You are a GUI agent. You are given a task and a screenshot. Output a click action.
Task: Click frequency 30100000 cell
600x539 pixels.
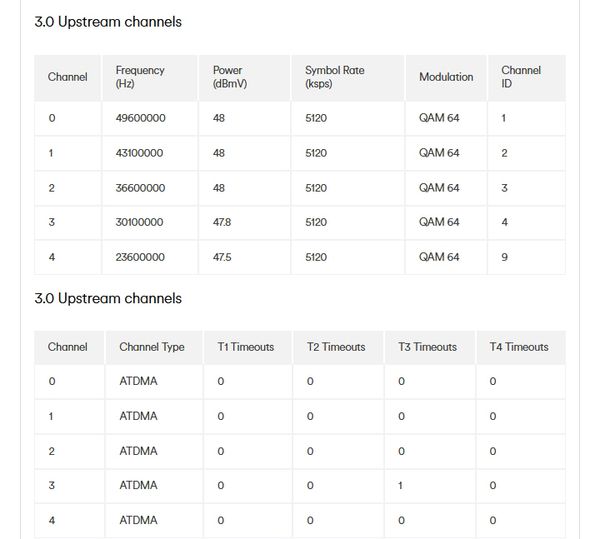[150, 223]
